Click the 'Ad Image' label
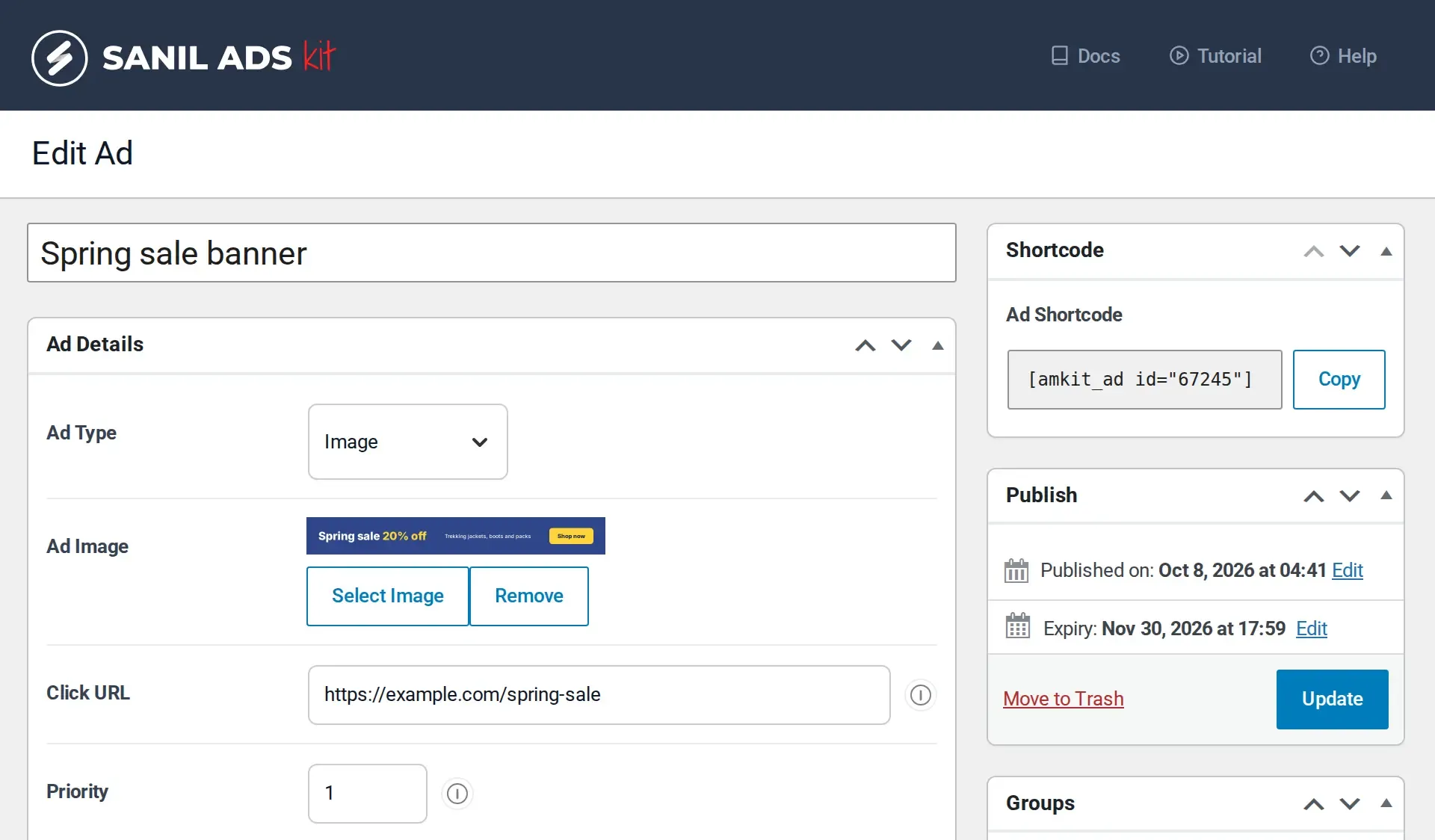 [87, 546]
